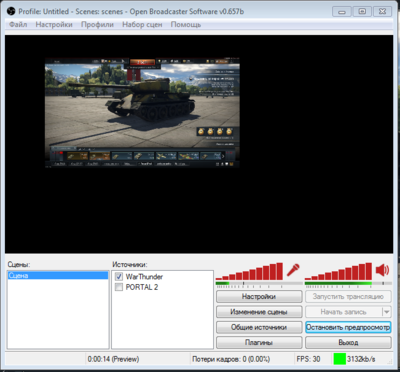Stop preview with Остановить предпросмотр button

[348, 327]
